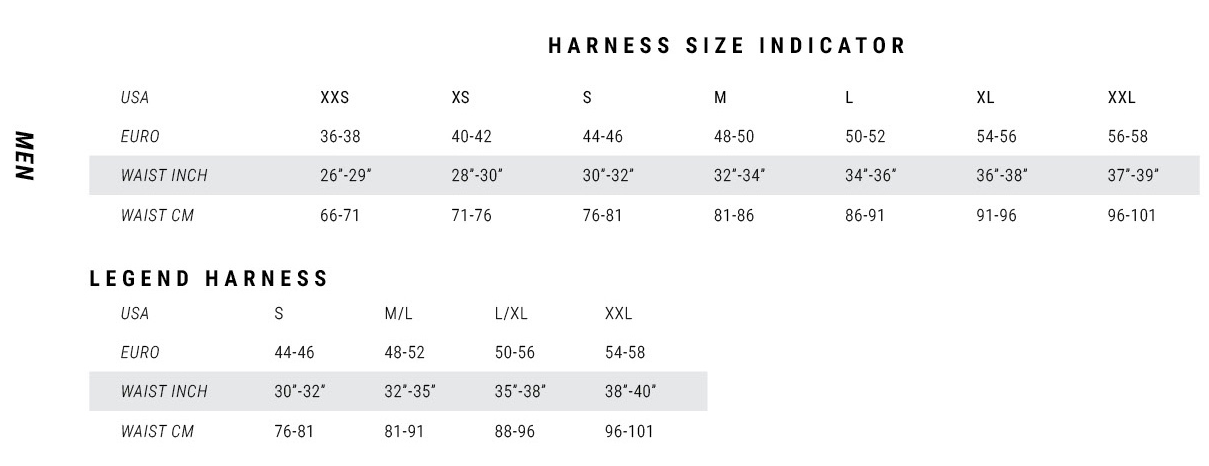Select the M/L Legend harness size
Screen dimensions: 1209x466
[399, 314]
